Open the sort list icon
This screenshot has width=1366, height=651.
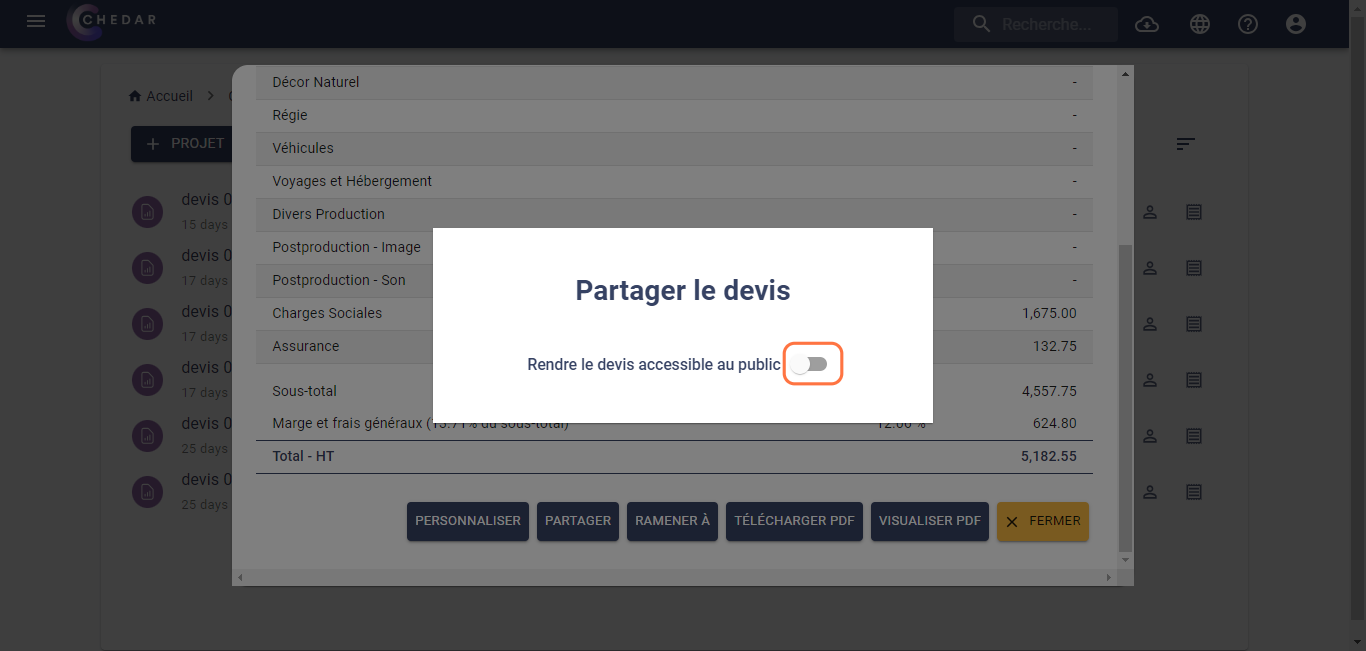1185,144
